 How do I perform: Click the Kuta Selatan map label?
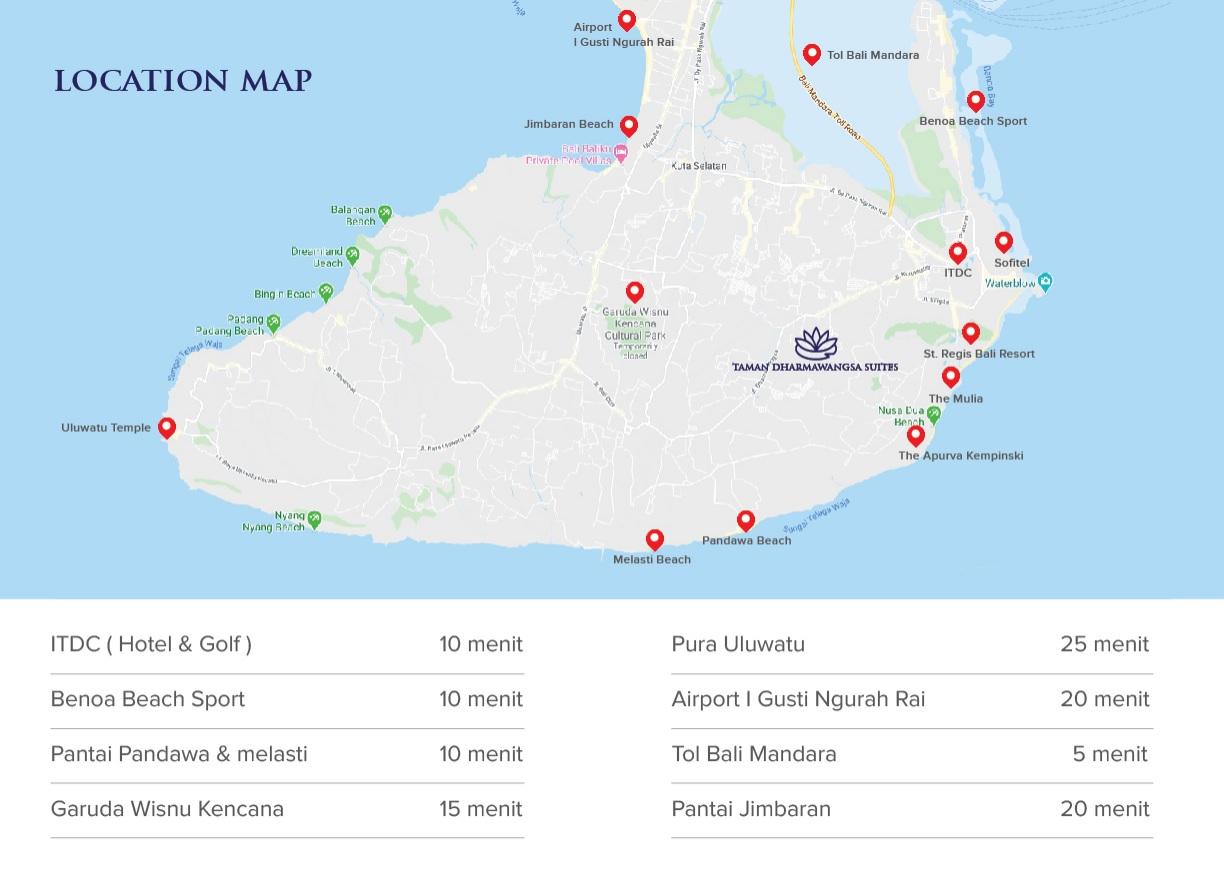pyautogui.click(x=699, y=166)
